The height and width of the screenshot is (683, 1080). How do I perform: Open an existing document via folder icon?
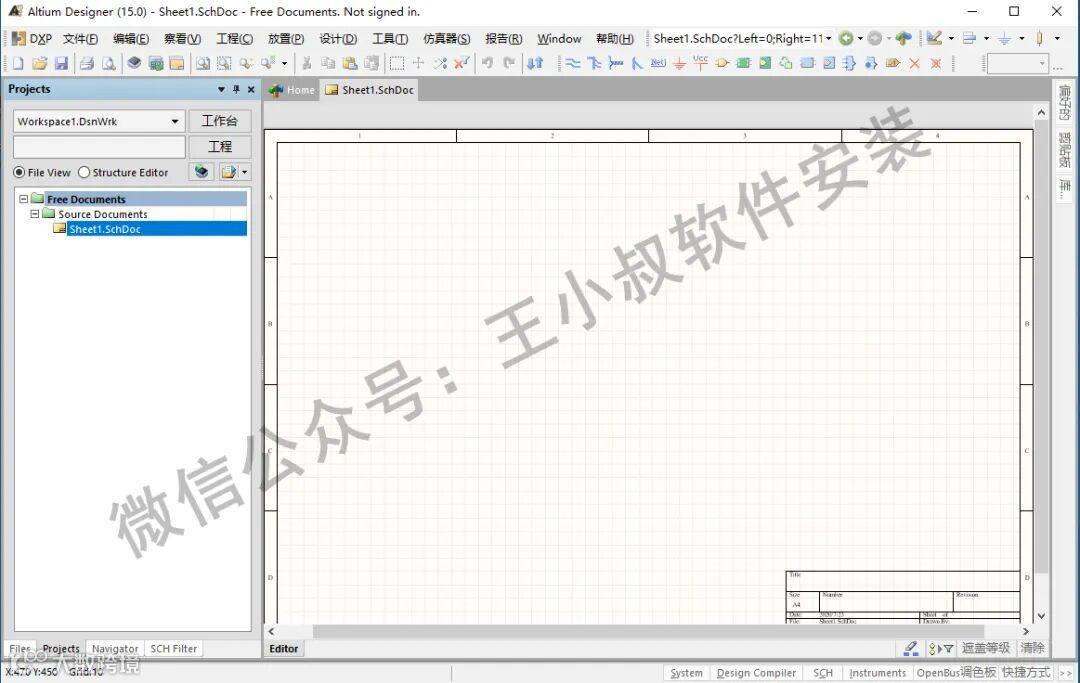pyautogui.click(x=39, y=63)
